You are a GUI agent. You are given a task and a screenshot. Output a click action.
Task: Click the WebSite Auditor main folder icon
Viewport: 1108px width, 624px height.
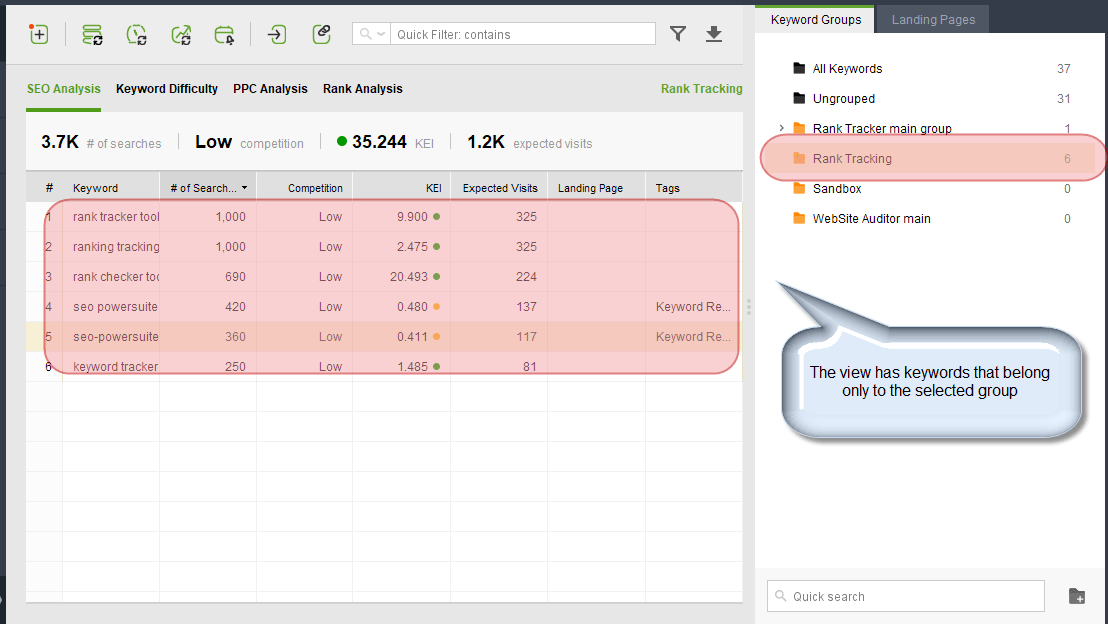click(x=799, y=218)
